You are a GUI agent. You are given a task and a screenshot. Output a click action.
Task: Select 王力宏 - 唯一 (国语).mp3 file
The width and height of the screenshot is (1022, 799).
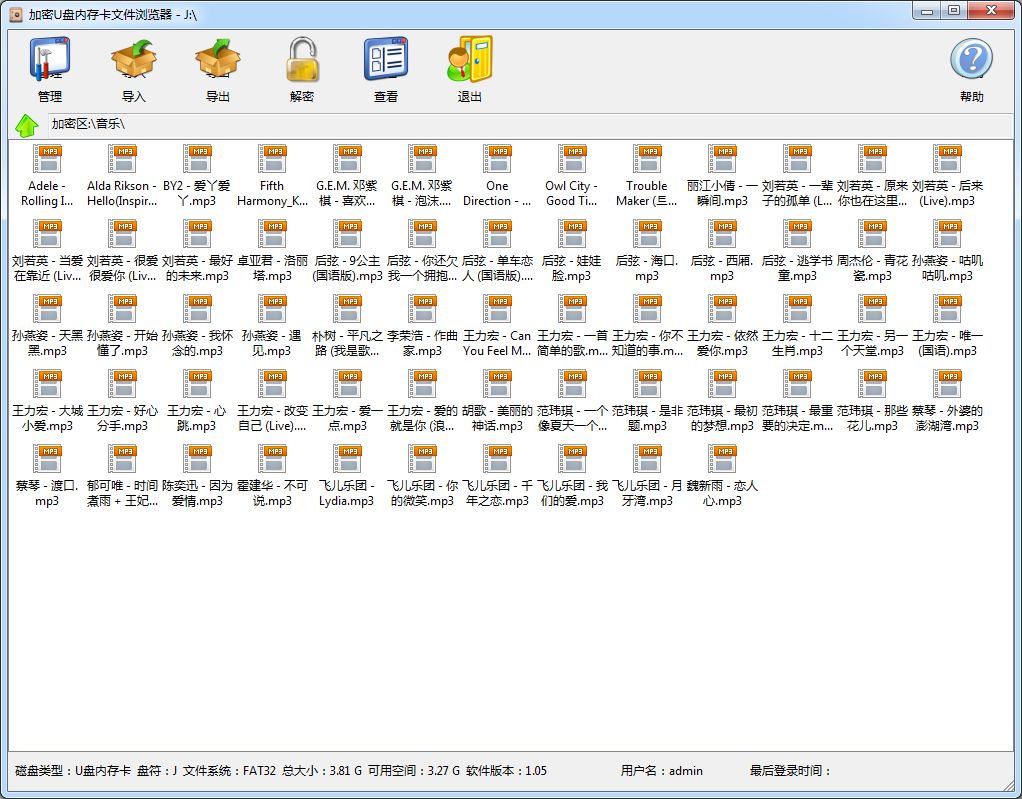947,326
